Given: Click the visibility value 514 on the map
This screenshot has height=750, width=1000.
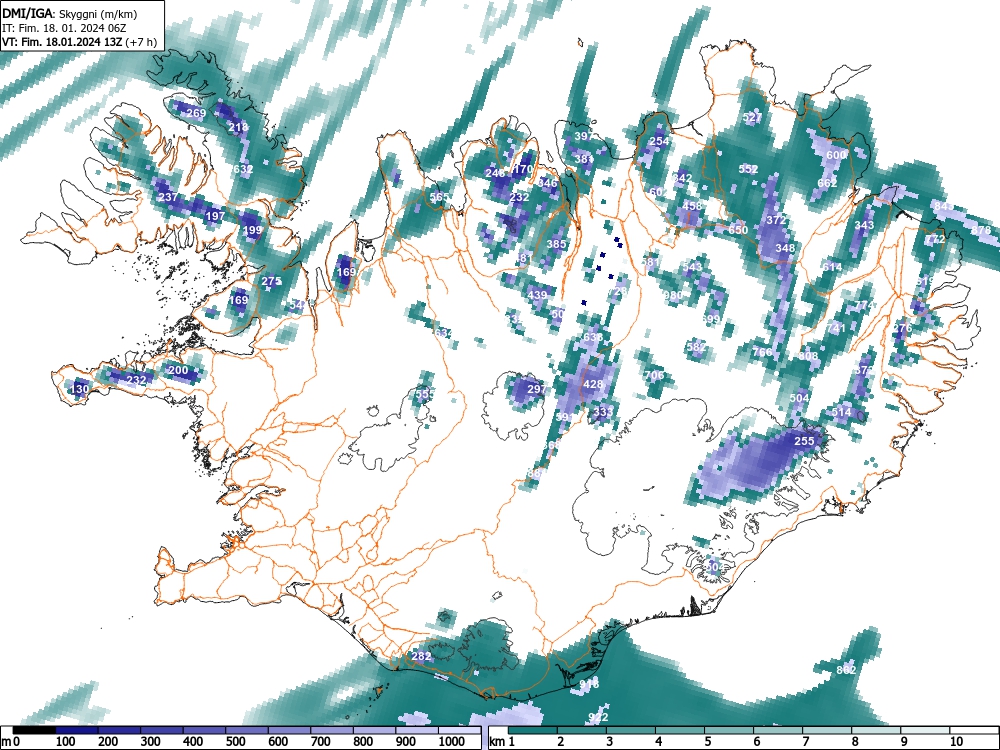Looking at the screenshot, I should tap(841, 412).
